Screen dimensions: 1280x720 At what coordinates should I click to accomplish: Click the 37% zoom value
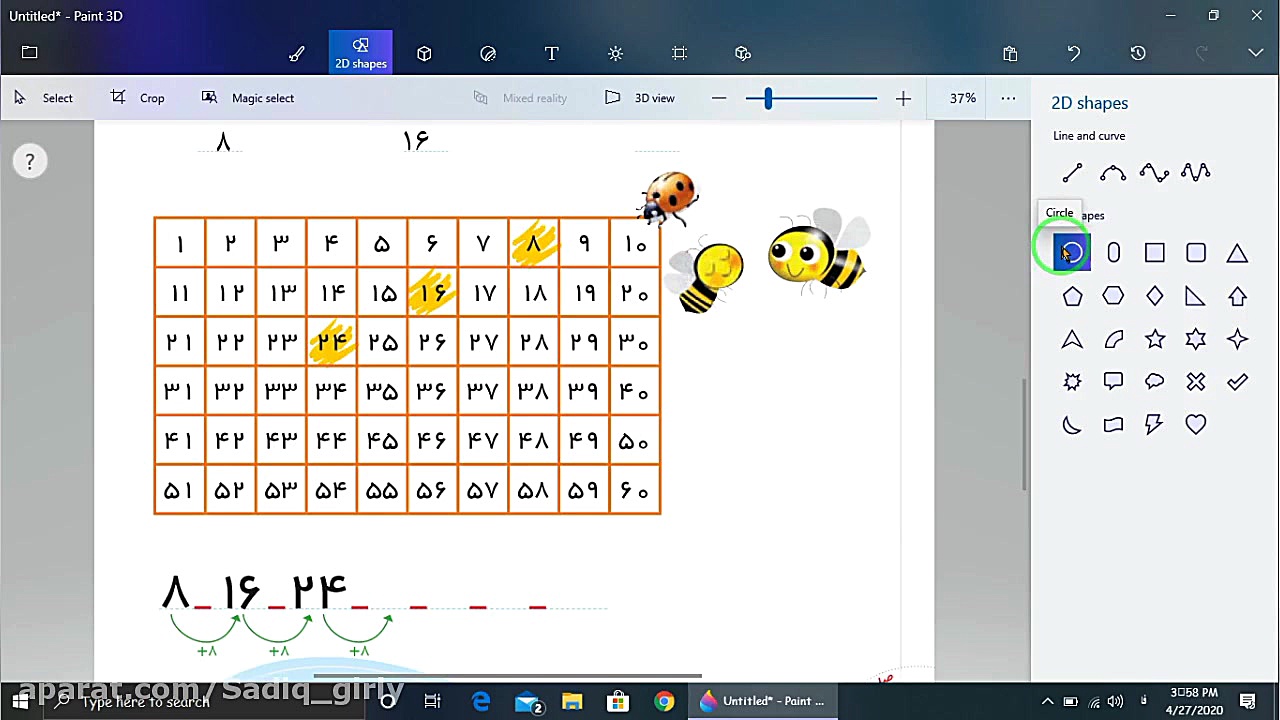963,98
